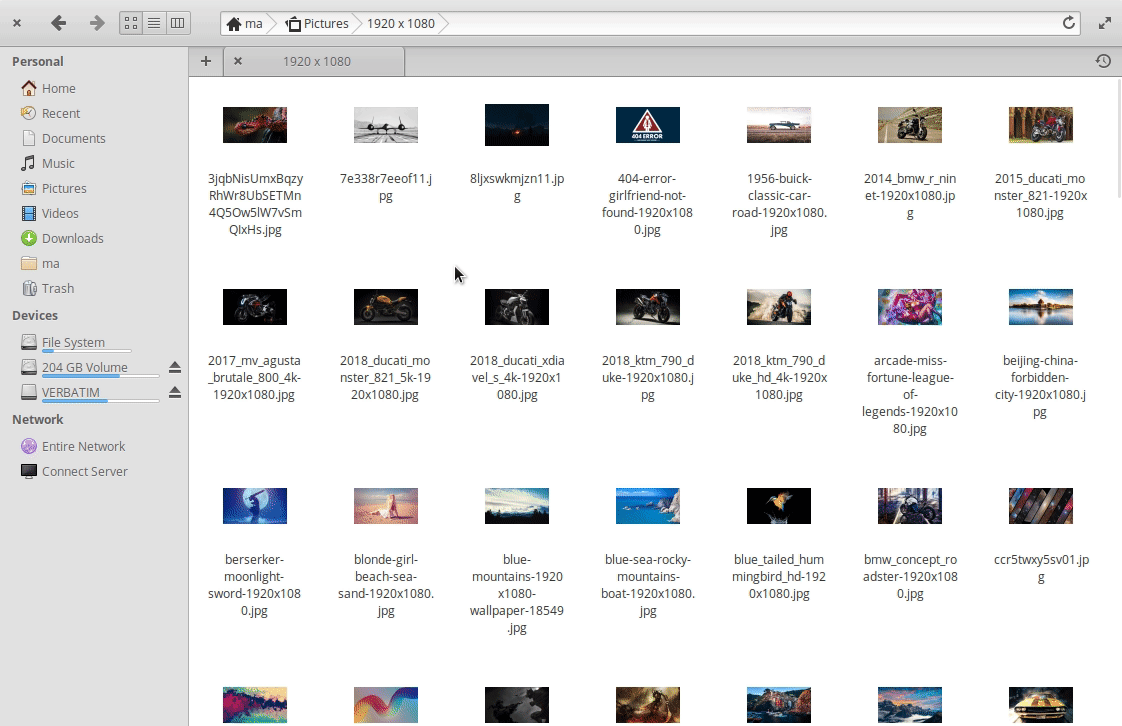Open Trash in the sidebar
The width and height of the screenshot is (1122, 726).
(x=48, y=289)
